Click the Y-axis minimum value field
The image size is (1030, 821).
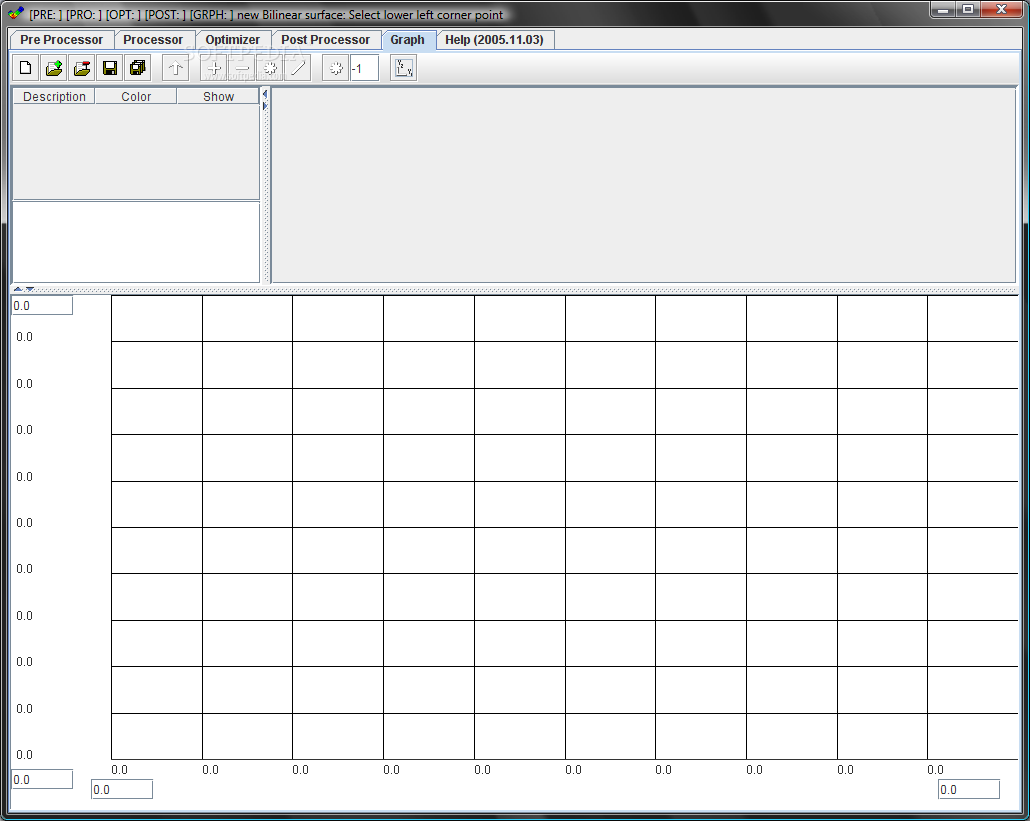[42, 780]
